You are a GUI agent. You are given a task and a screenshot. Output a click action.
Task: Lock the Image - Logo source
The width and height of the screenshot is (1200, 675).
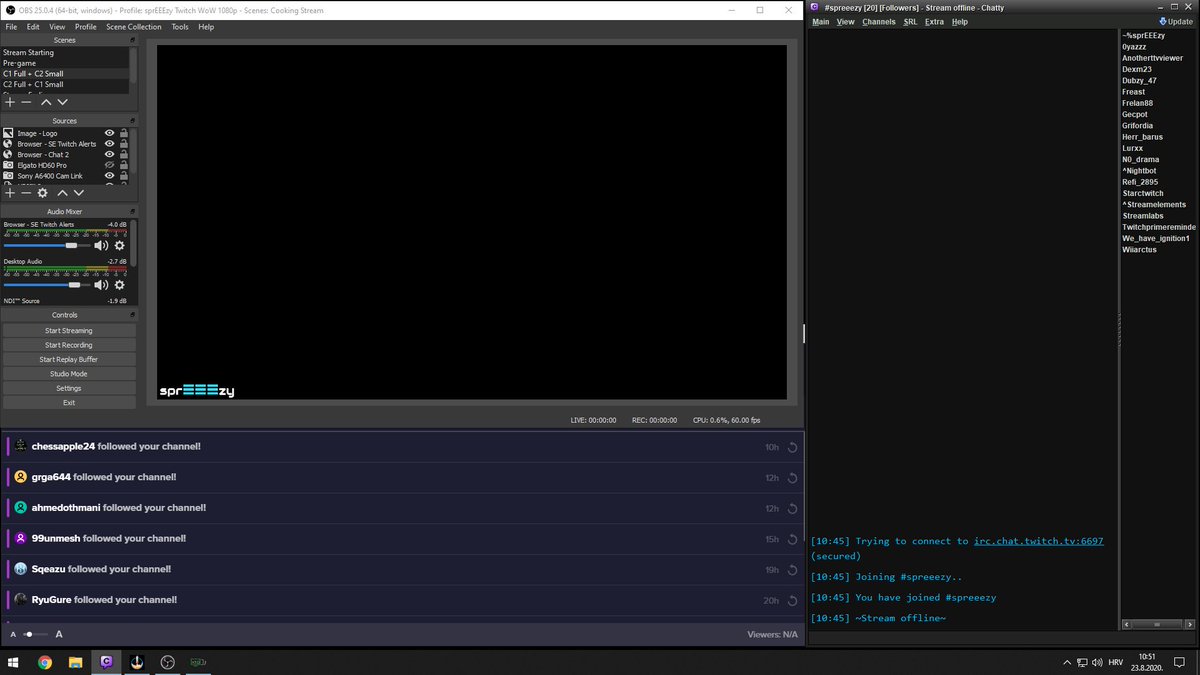(x=124, y=133)
